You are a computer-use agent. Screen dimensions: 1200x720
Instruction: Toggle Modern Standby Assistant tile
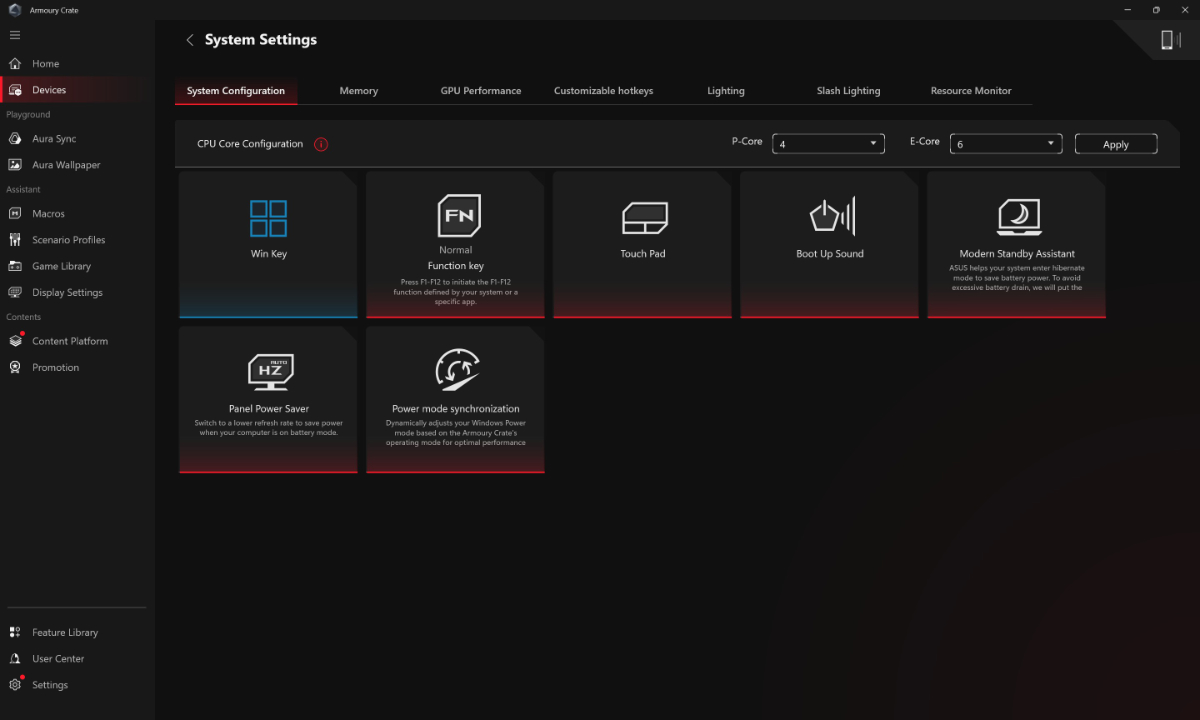1016,245
